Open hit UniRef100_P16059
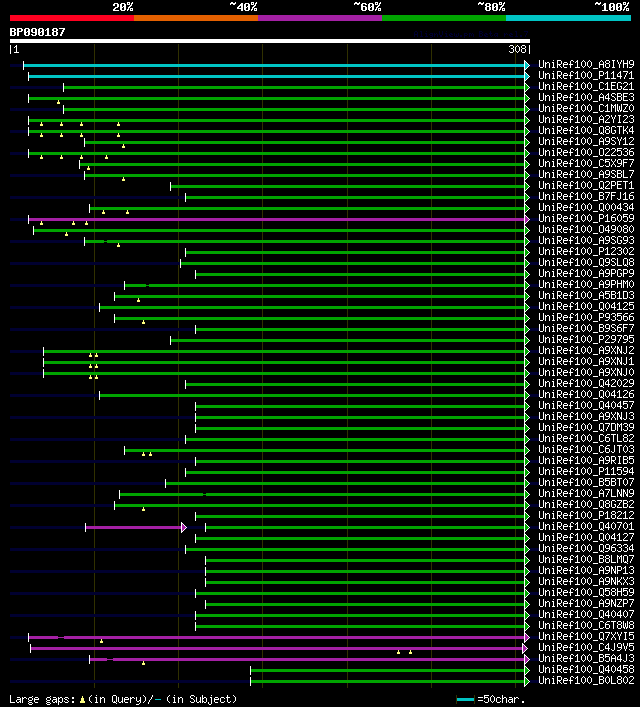Image resolution: width=640 pixels, height=707 pixels. tap(586, 218)
